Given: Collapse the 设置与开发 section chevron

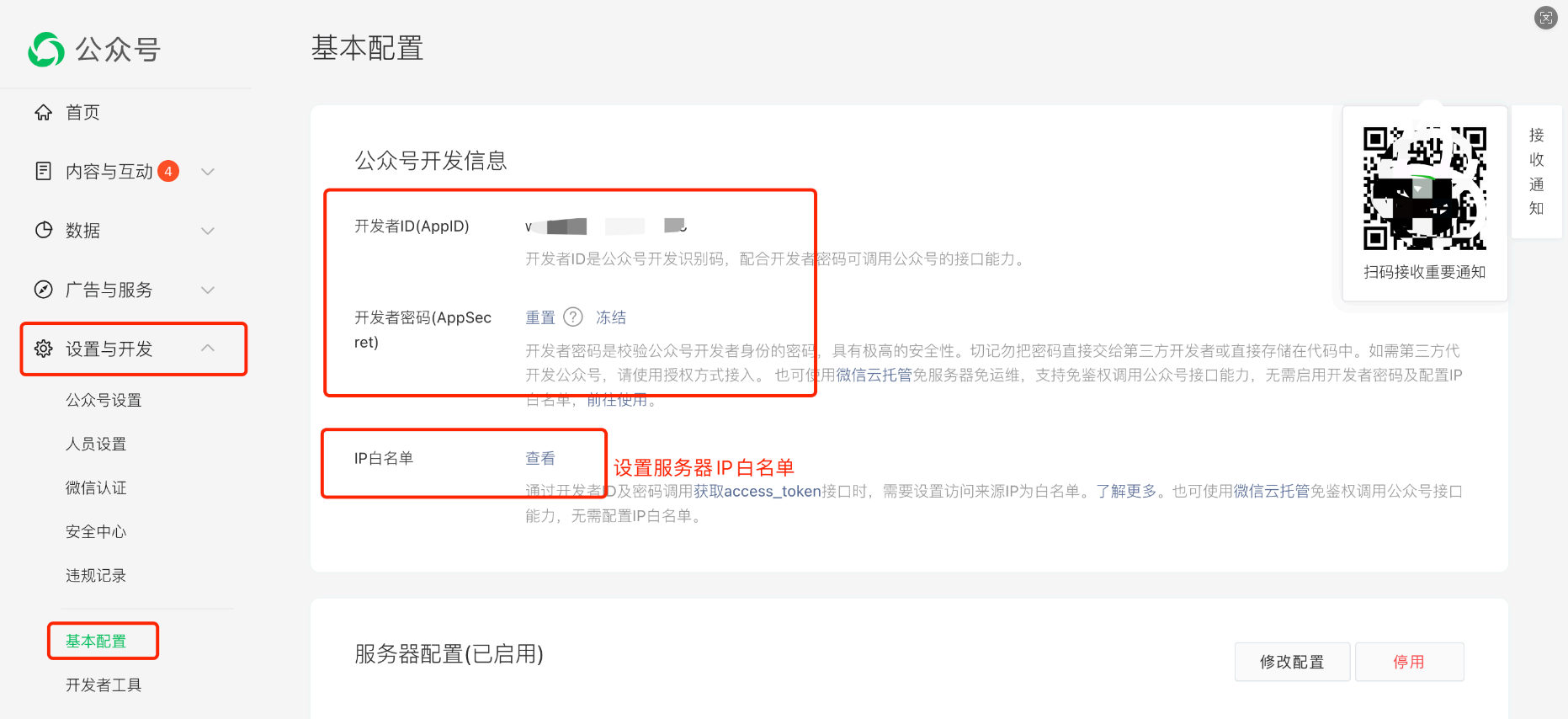Looking at the screenshot, I should point(208,349).
